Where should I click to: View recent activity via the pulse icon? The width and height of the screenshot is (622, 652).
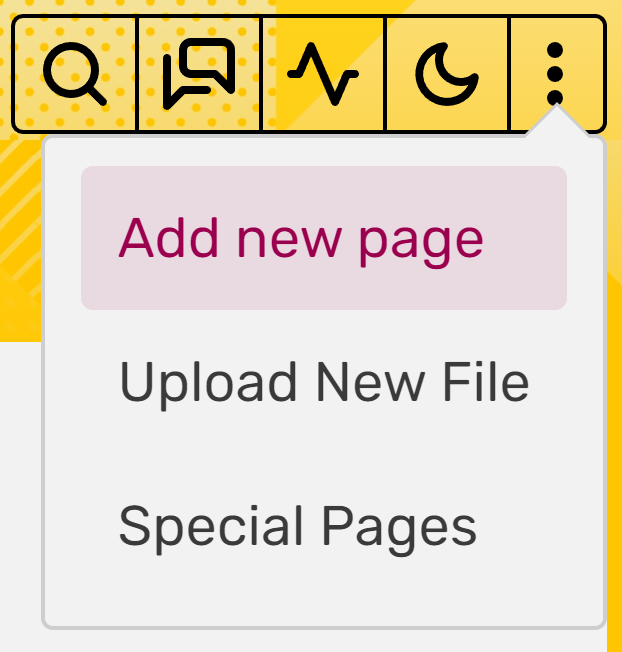click(323, 74)
